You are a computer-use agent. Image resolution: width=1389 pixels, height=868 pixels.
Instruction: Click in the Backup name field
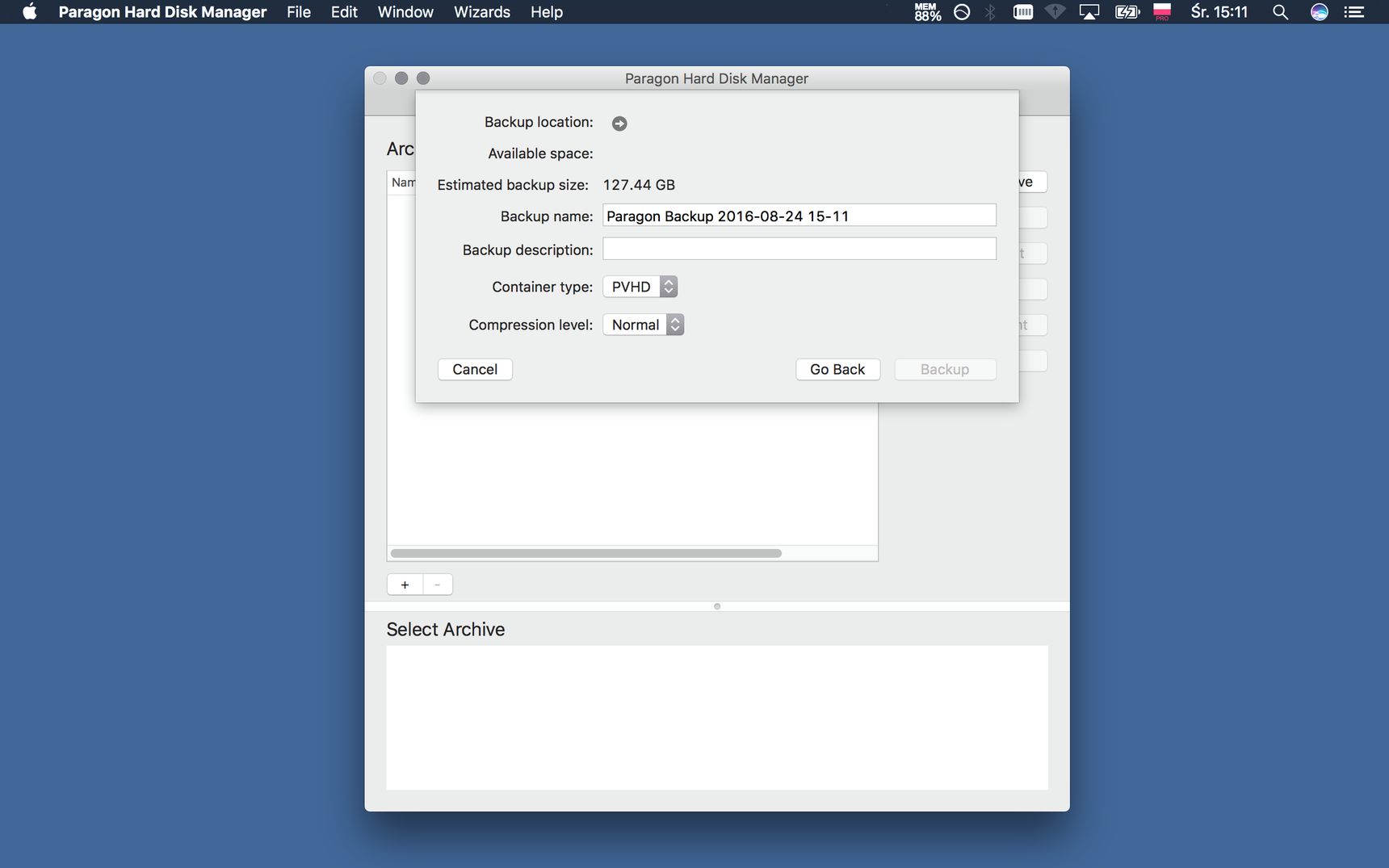[799, 216]
